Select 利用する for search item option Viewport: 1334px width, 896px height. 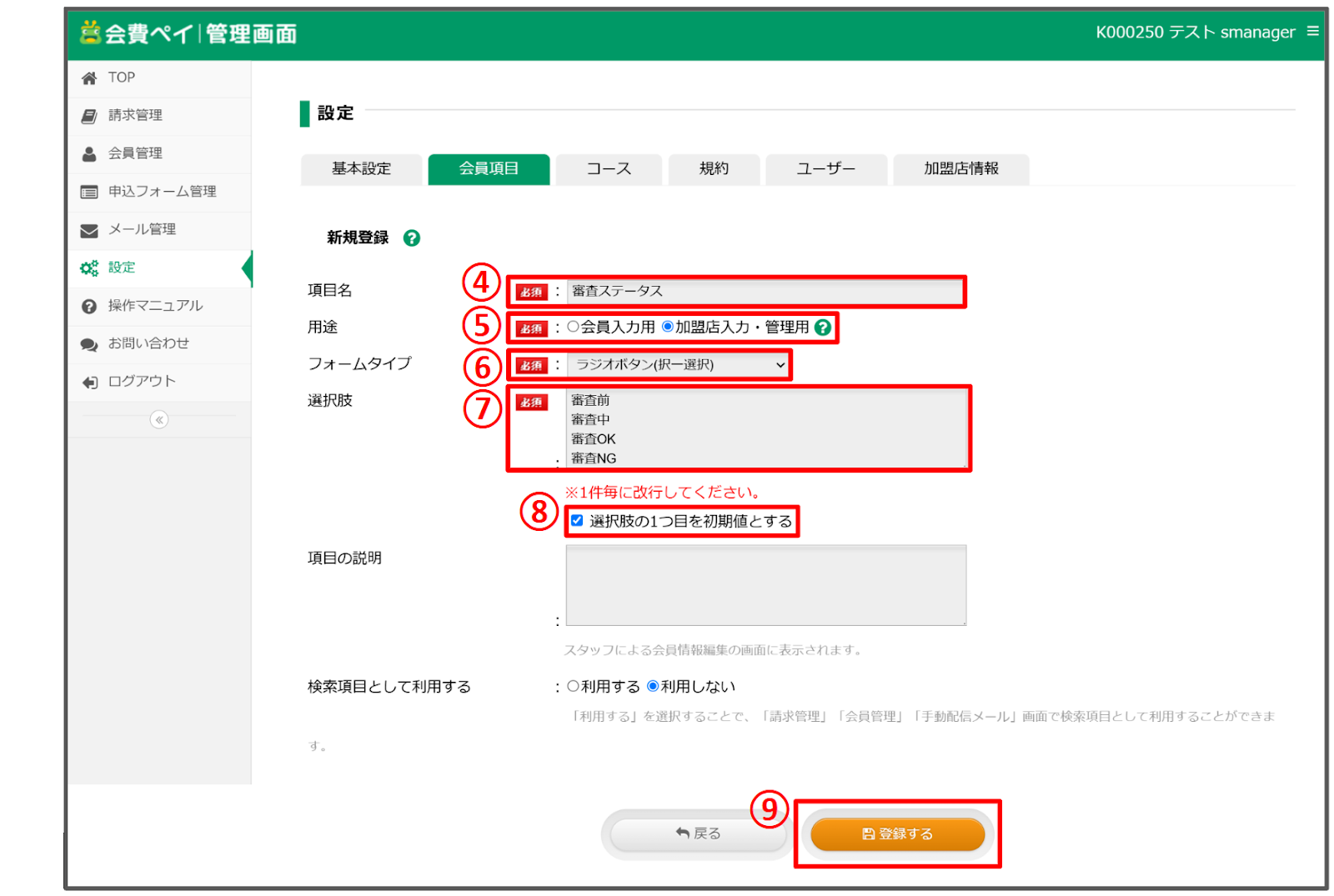tap(574, 687)
